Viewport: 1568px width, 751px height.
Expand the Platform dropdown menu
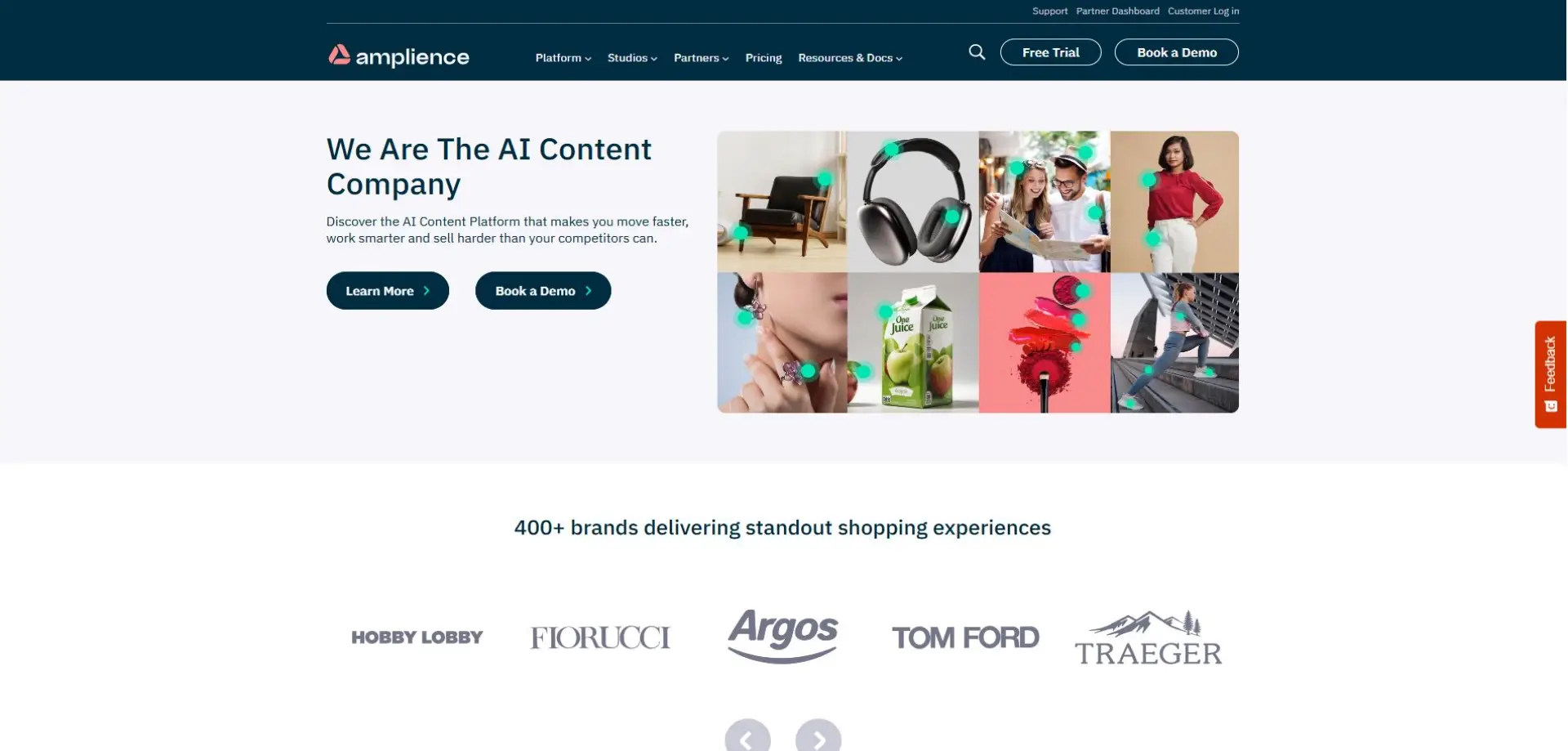coord(563,58)
